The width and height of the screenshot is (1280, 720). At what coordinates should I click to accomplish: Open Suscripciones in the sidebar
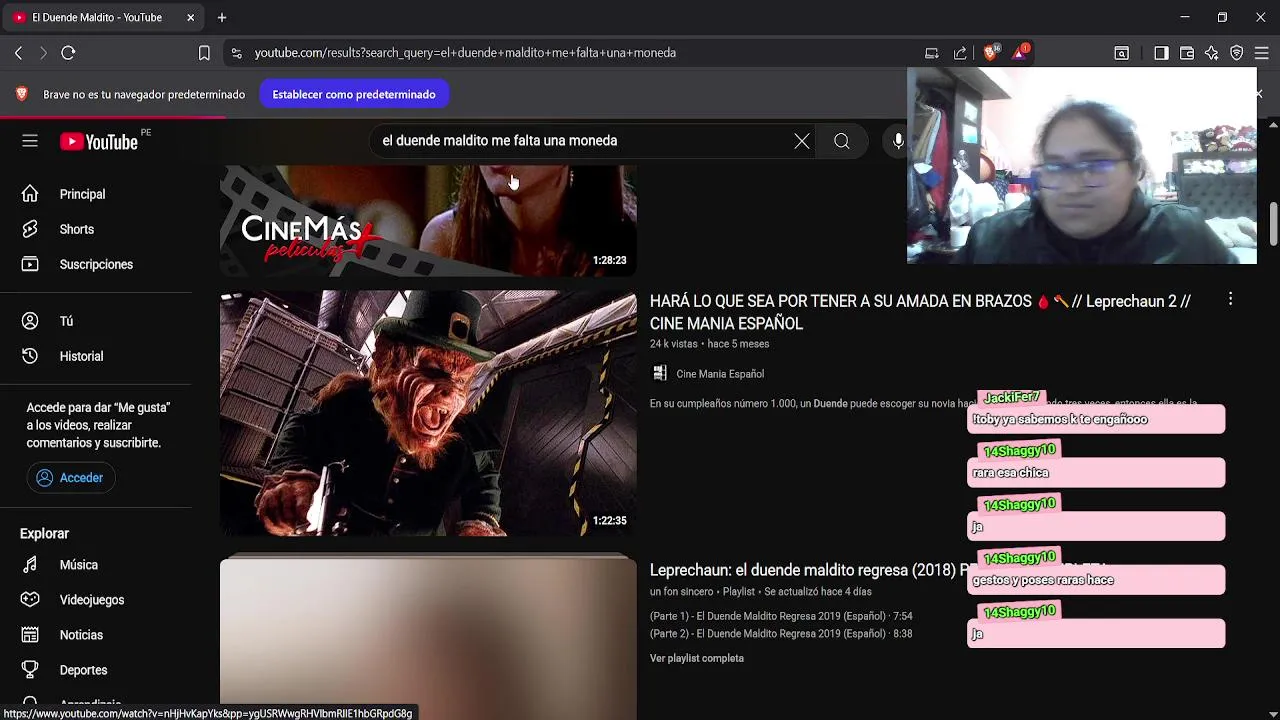(96, 264)
